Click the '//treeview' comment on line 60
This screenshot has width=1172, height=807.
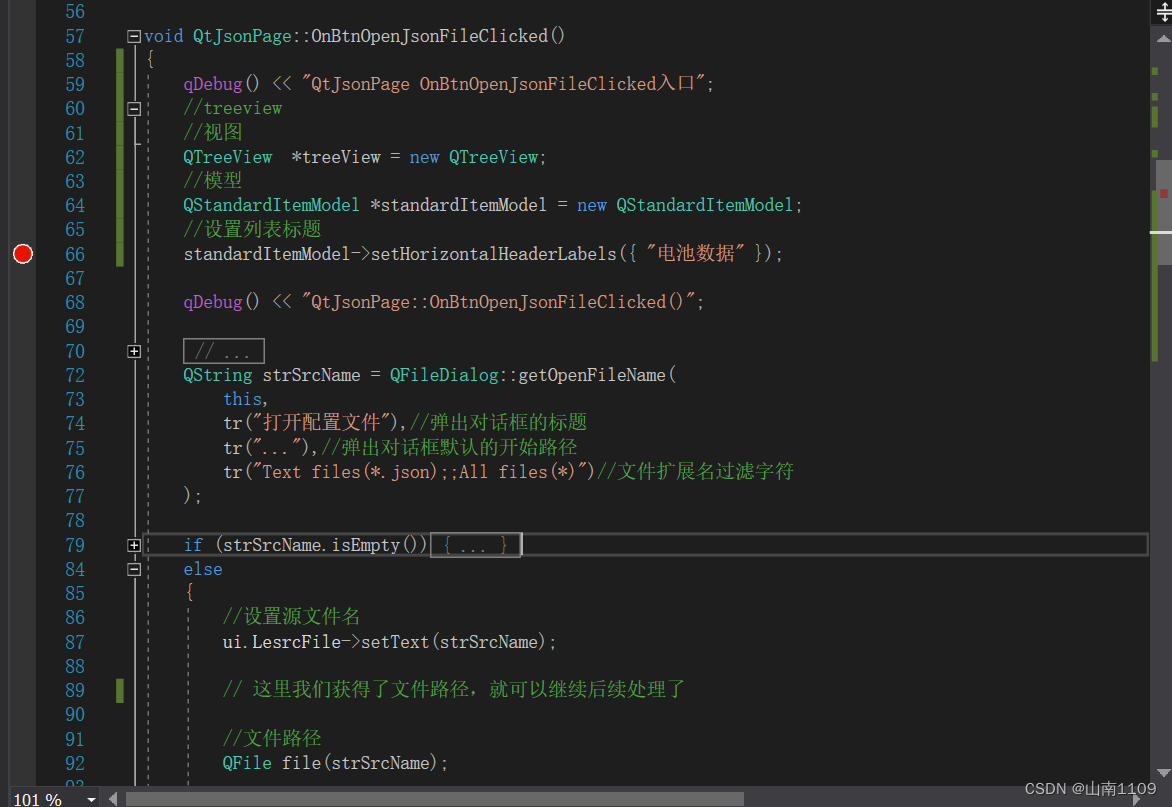coord(233,109)
